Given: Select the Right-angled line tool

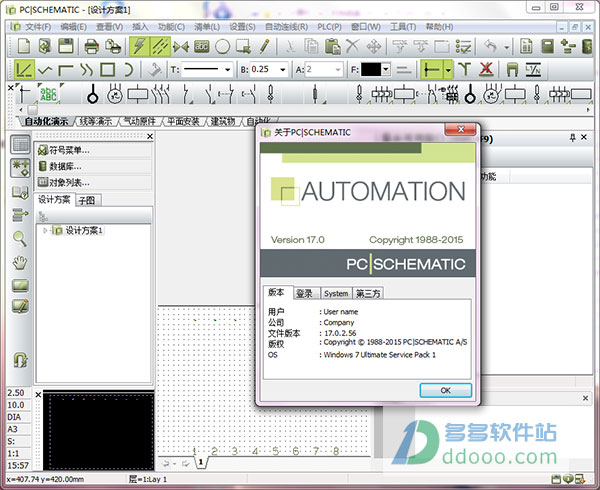Looking at the screenshot, I should point(66,70).
